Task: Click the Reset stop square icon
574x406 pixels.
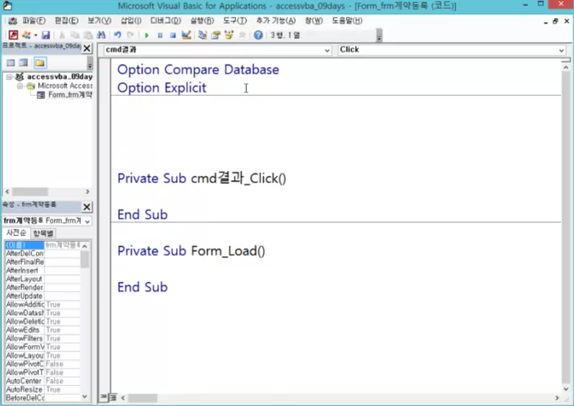Action: [x=173, y=35]
